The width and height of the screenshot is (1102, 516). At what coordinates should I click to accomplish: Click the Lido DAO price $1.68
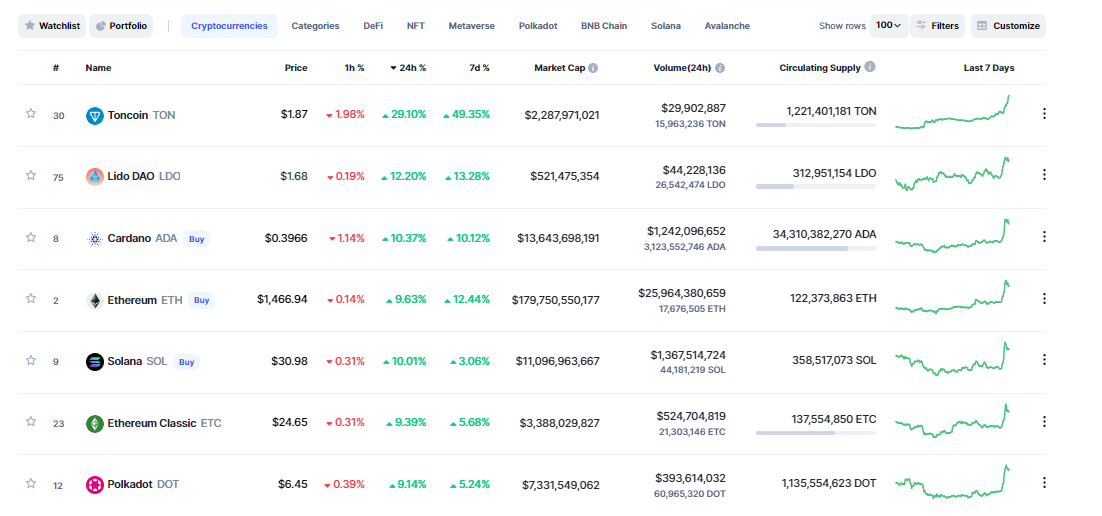[x=294, y=176]
